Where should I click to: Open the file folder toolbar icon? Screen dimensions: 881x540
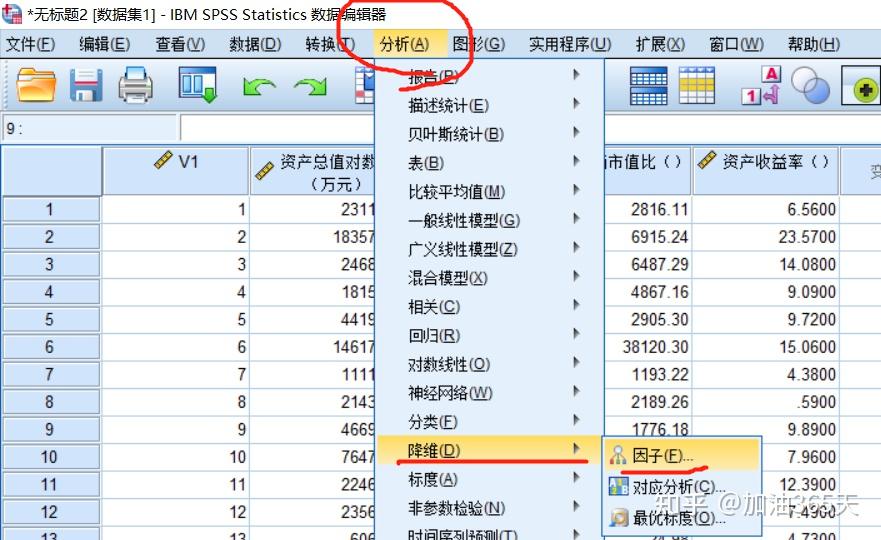pos(36,85)
